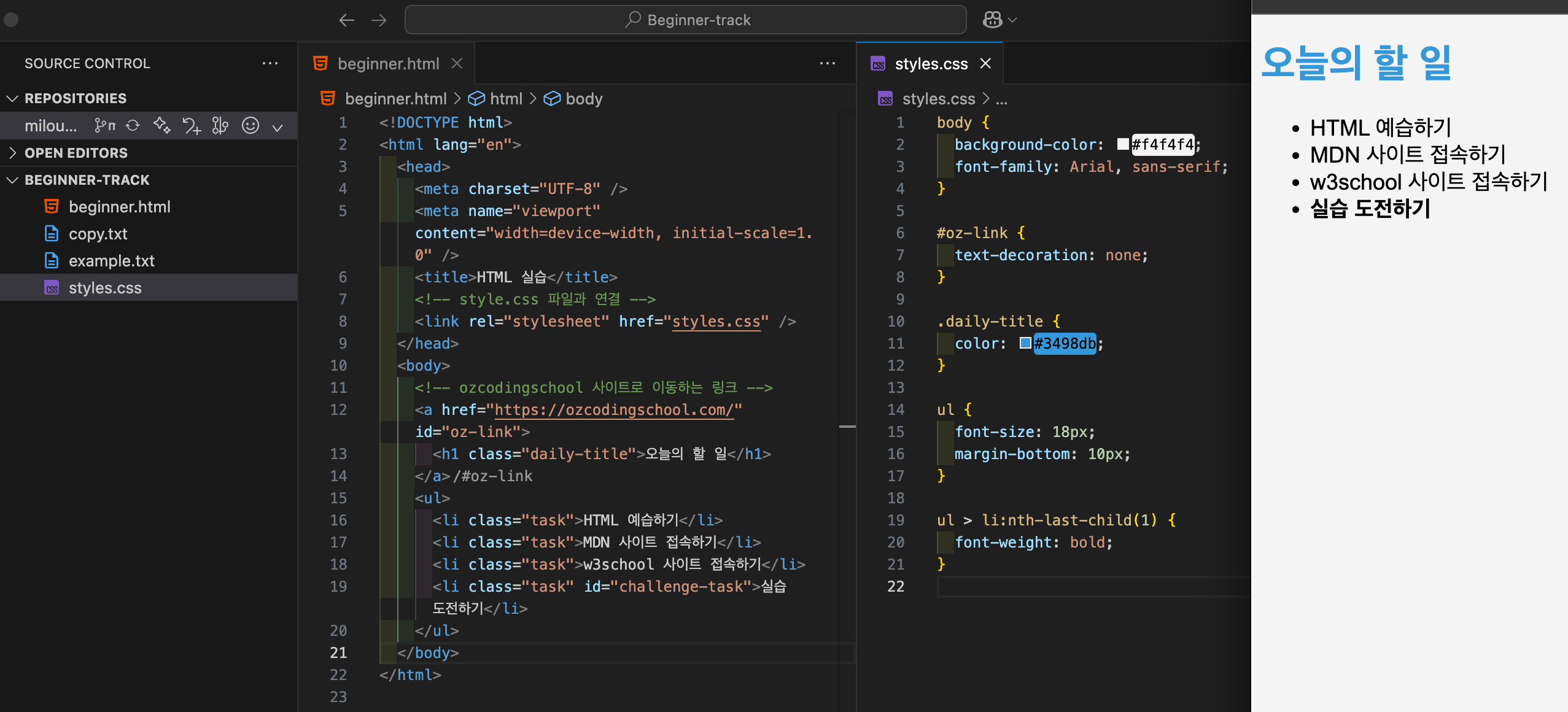The height and width of the screenshot is (712, 1568).
Task: Click the sparkle generate commit message icon
Action: click(x=162, y=126)
